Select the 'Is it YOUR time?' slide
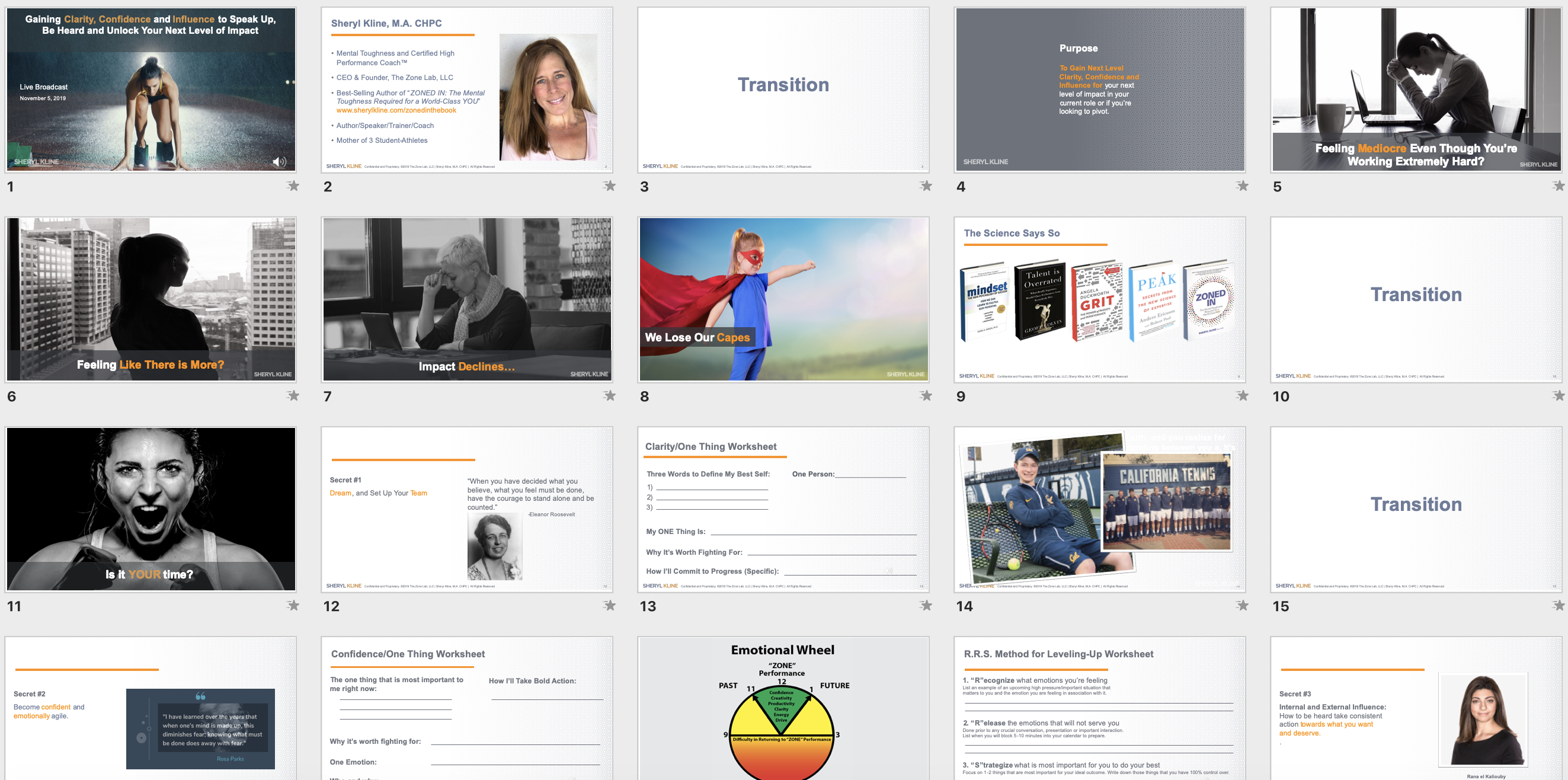Image resolution: width=1568 pixels, height=780 pixels. [151, 509]
